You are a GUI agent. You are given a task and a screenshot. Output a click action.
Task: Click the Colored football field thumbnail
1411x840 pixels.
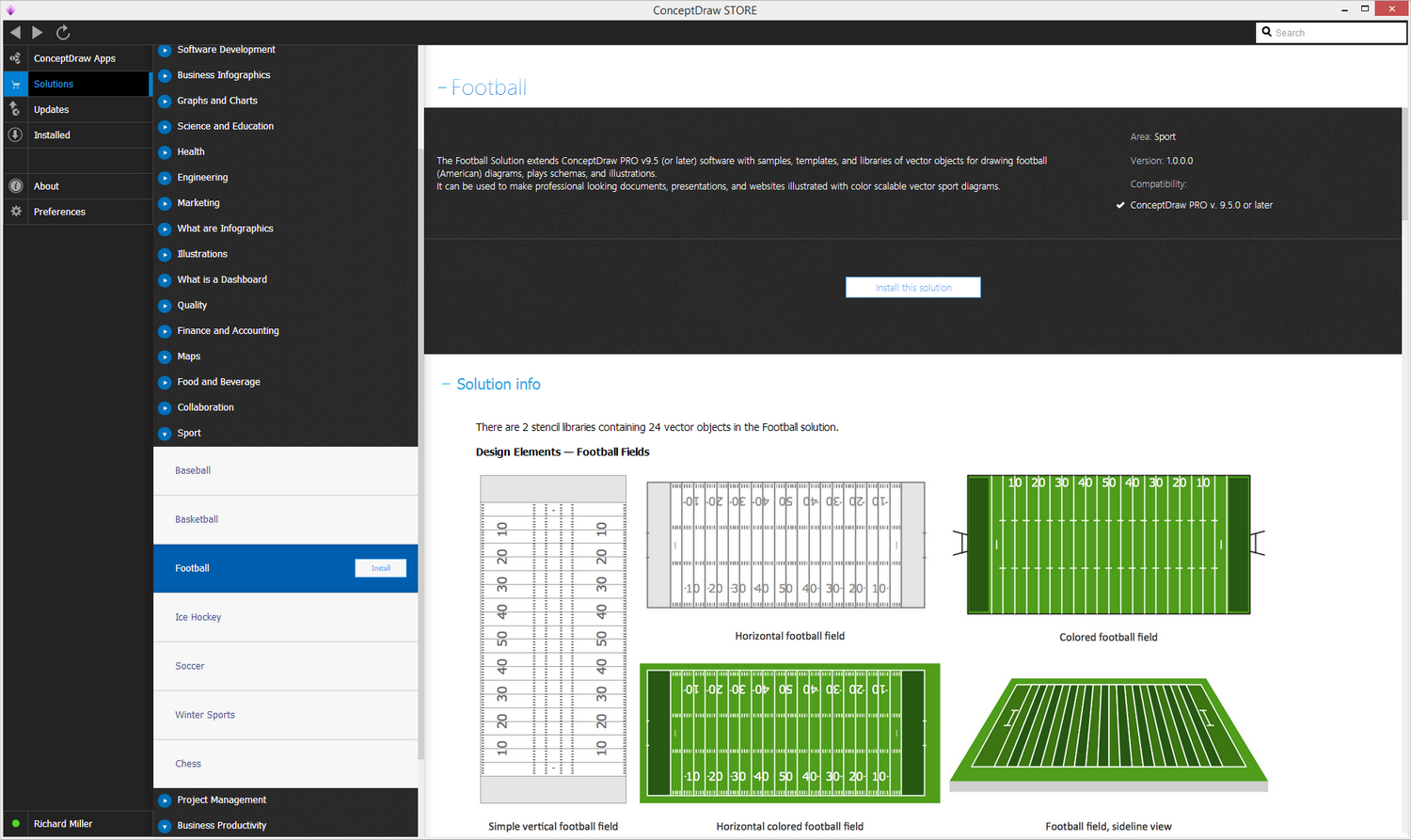[x=1109, y=545]
